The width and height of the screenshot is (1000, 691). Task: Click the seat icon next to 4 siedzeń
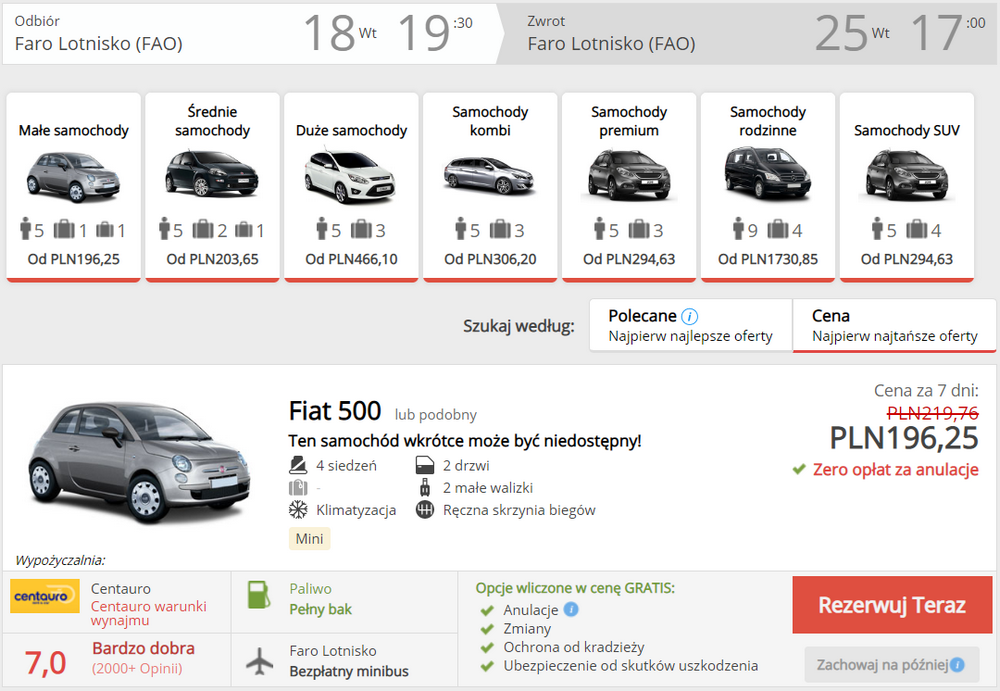tap(297, 465)
